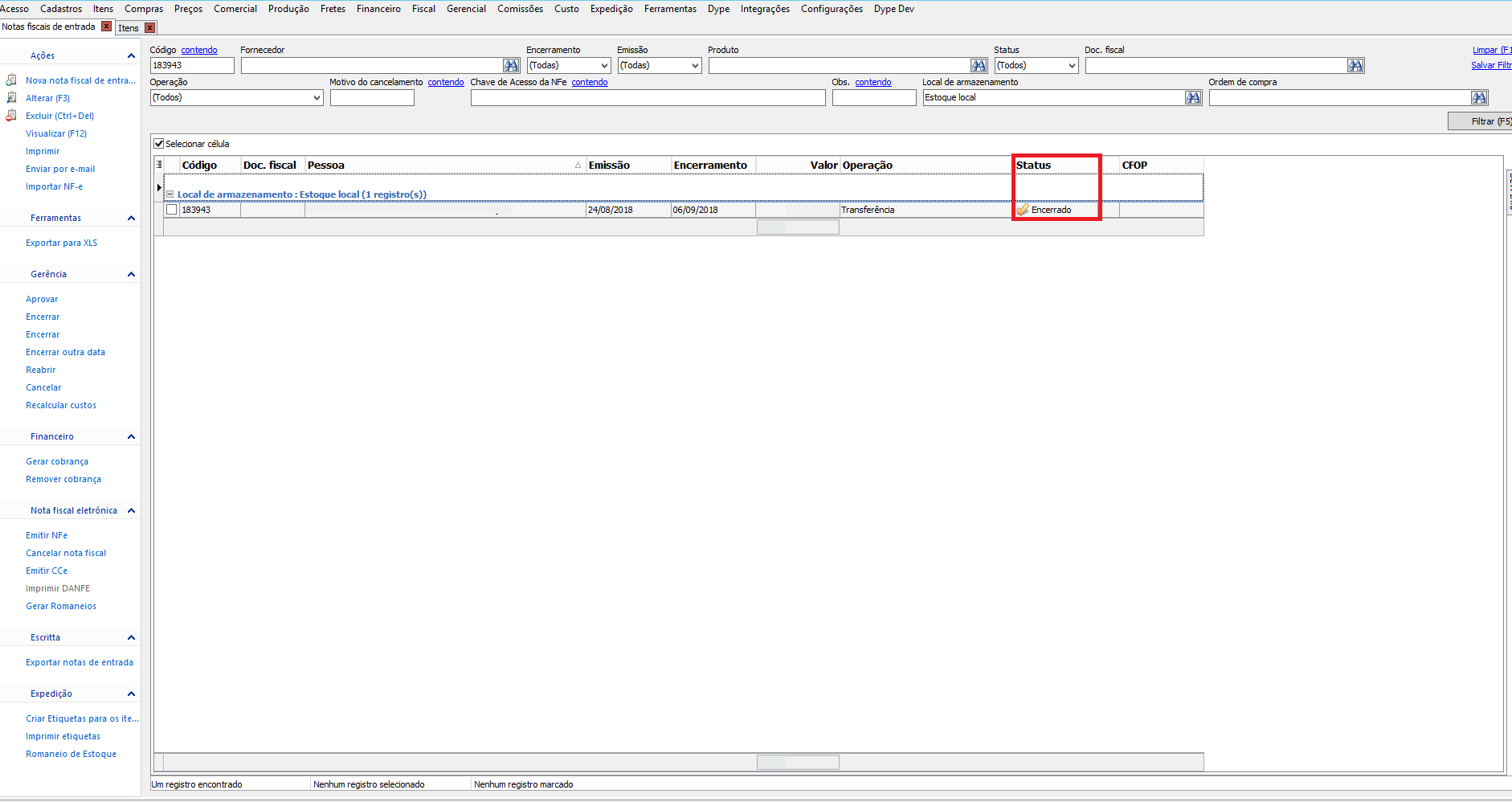This screenshot has width=1512, height=802.
Task: Toggle the Selecionar célula checkbox
Action: 159,144
